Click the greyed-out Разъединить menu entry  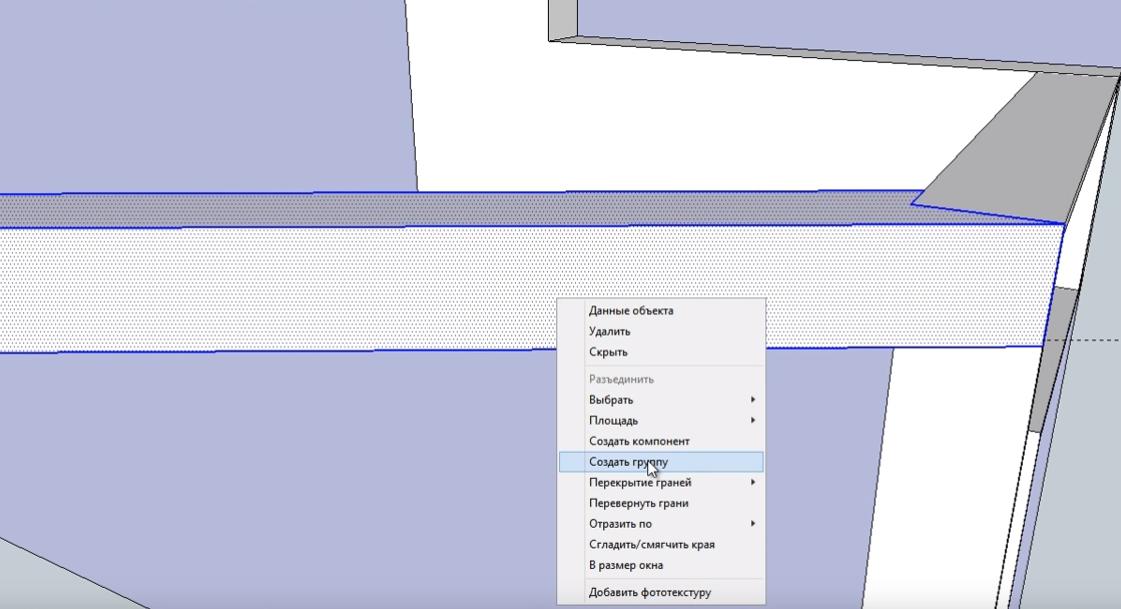[621, 380]
